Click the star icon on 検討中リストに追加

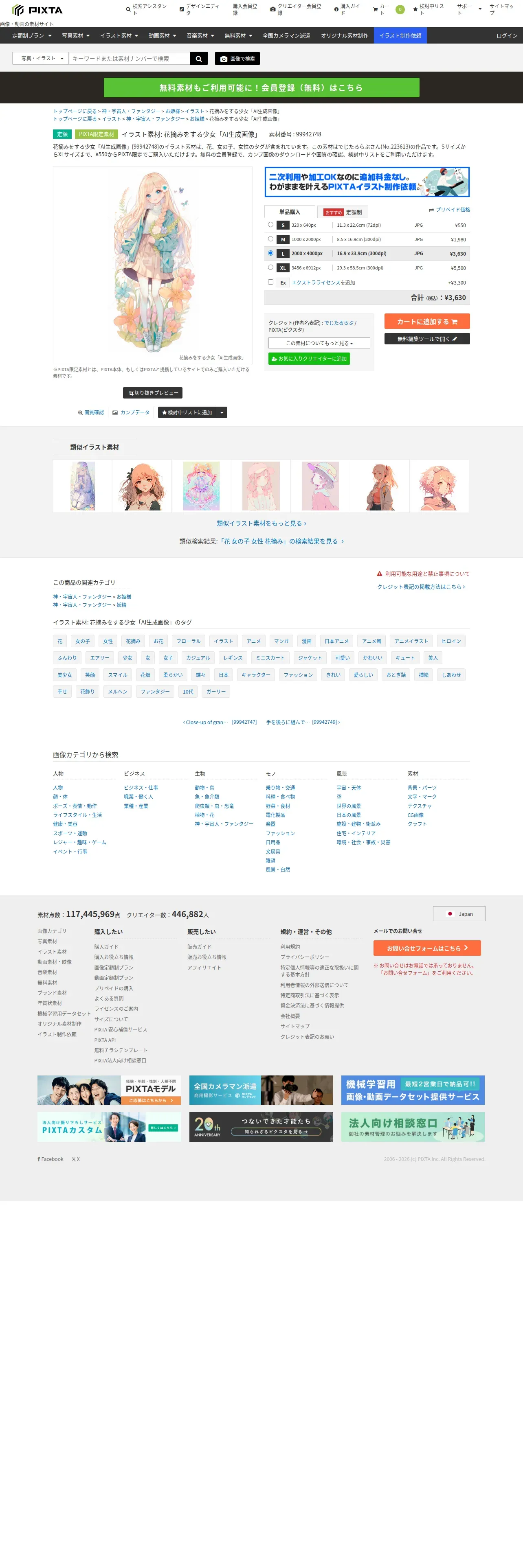[x=165, y=413]
